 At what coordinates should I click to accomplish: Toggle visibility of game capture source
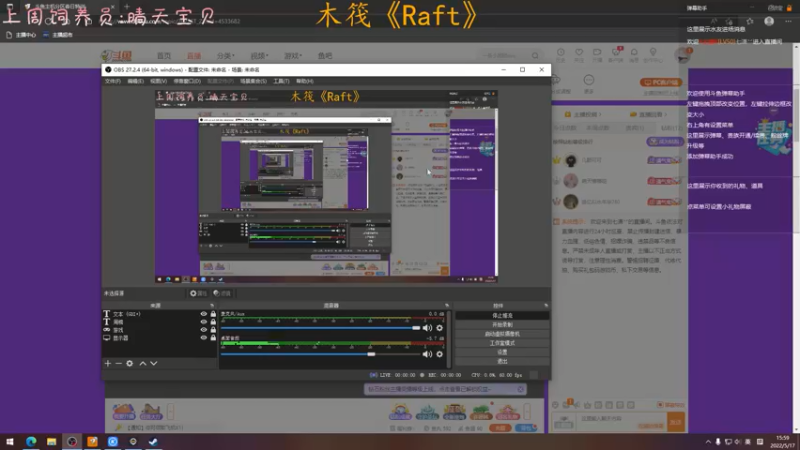coord(204,330)
